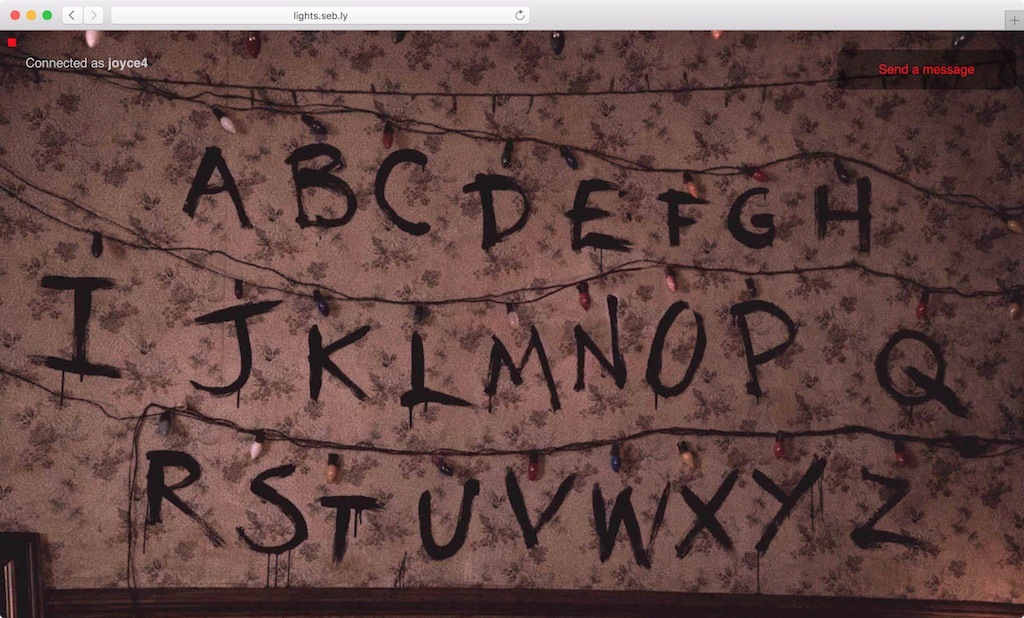The width and height of the screenshot is (1024, 618).
Task: Click the painted letter O
Action: click(675, 349)
